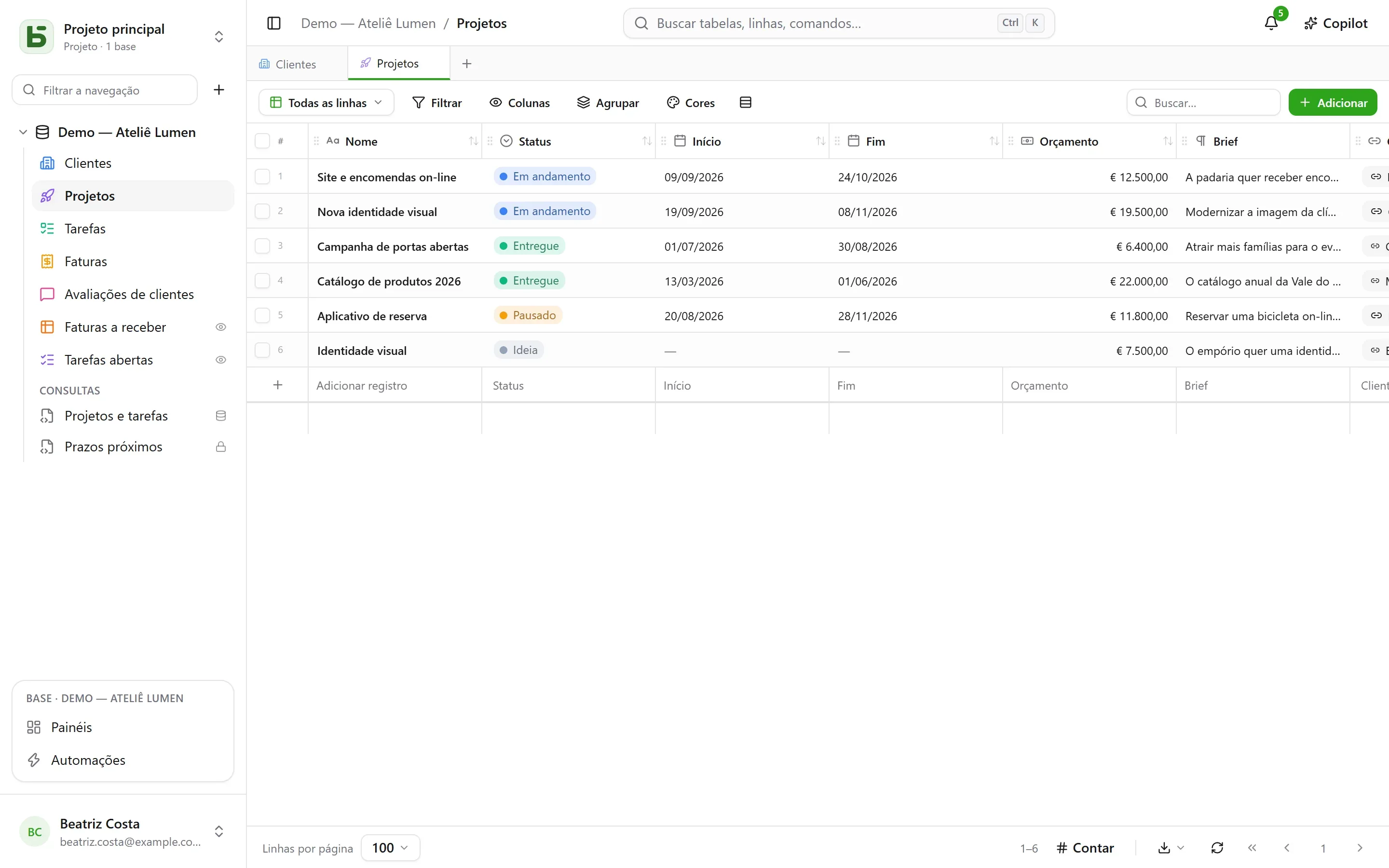The image size is (1389, 868).
Task: Go to next page arrow
Action: tap(1359, 848)
